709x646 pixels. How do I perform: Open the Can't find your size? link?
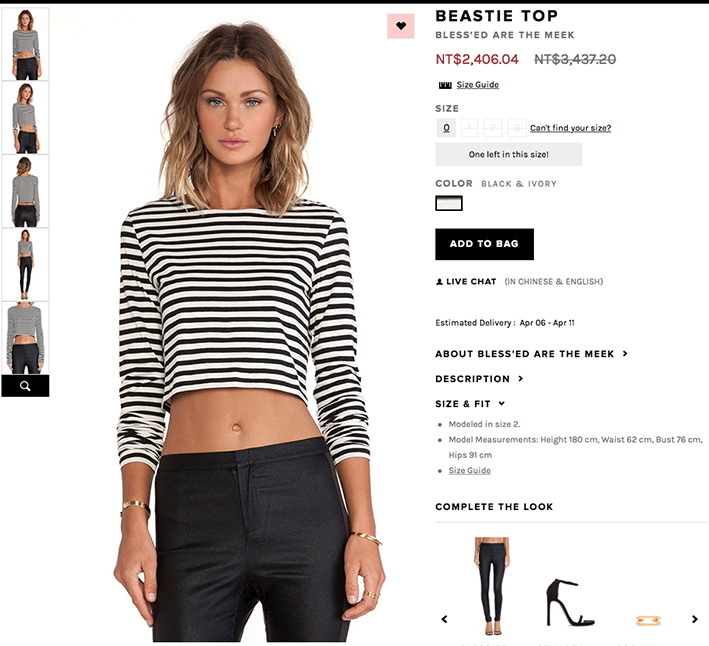(x=570, y=128)
